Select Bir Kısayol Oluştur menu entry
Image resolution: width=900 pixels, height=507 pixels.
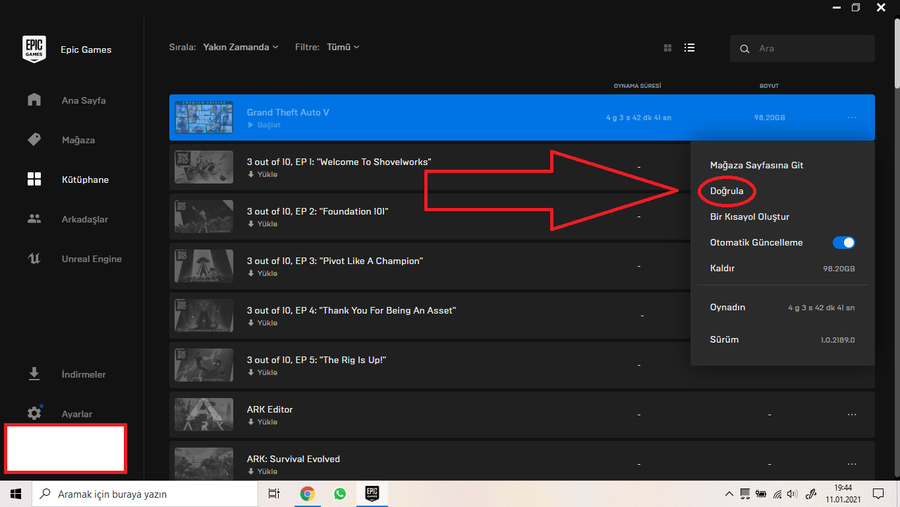click(749, 217)
